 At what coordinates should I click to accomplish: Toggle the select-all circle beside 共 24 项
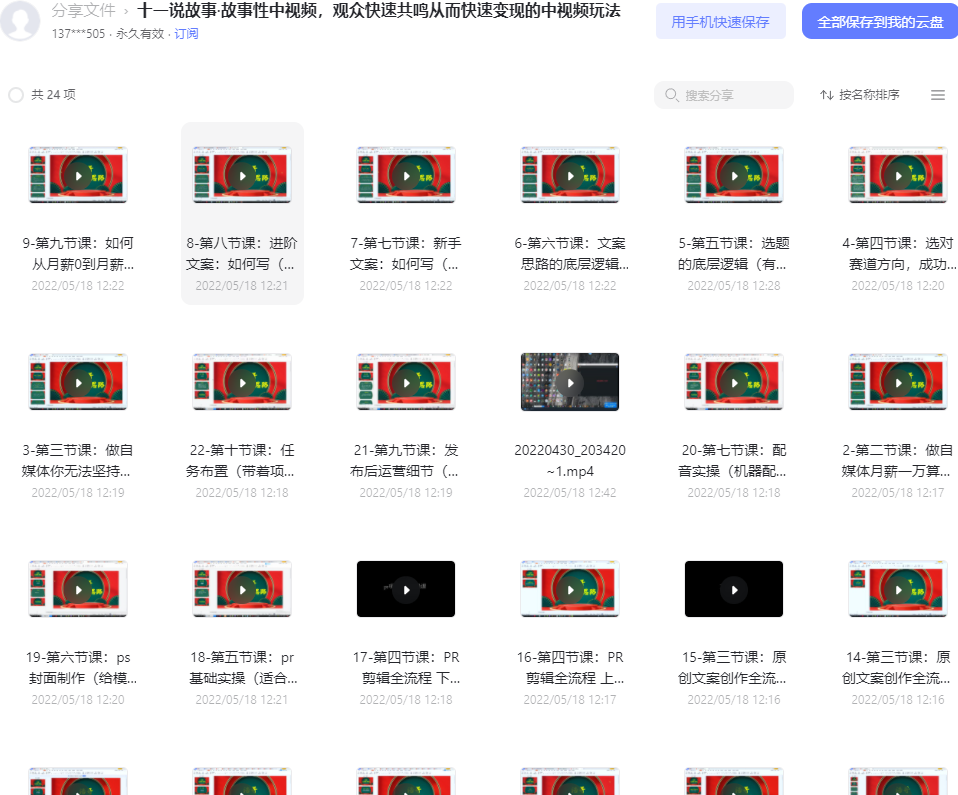point(16,95)
